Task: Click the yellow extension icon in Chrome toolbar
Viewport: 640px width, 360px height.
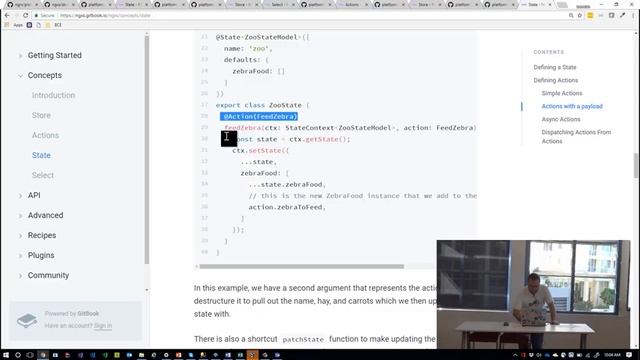Action: coord(590,16)
